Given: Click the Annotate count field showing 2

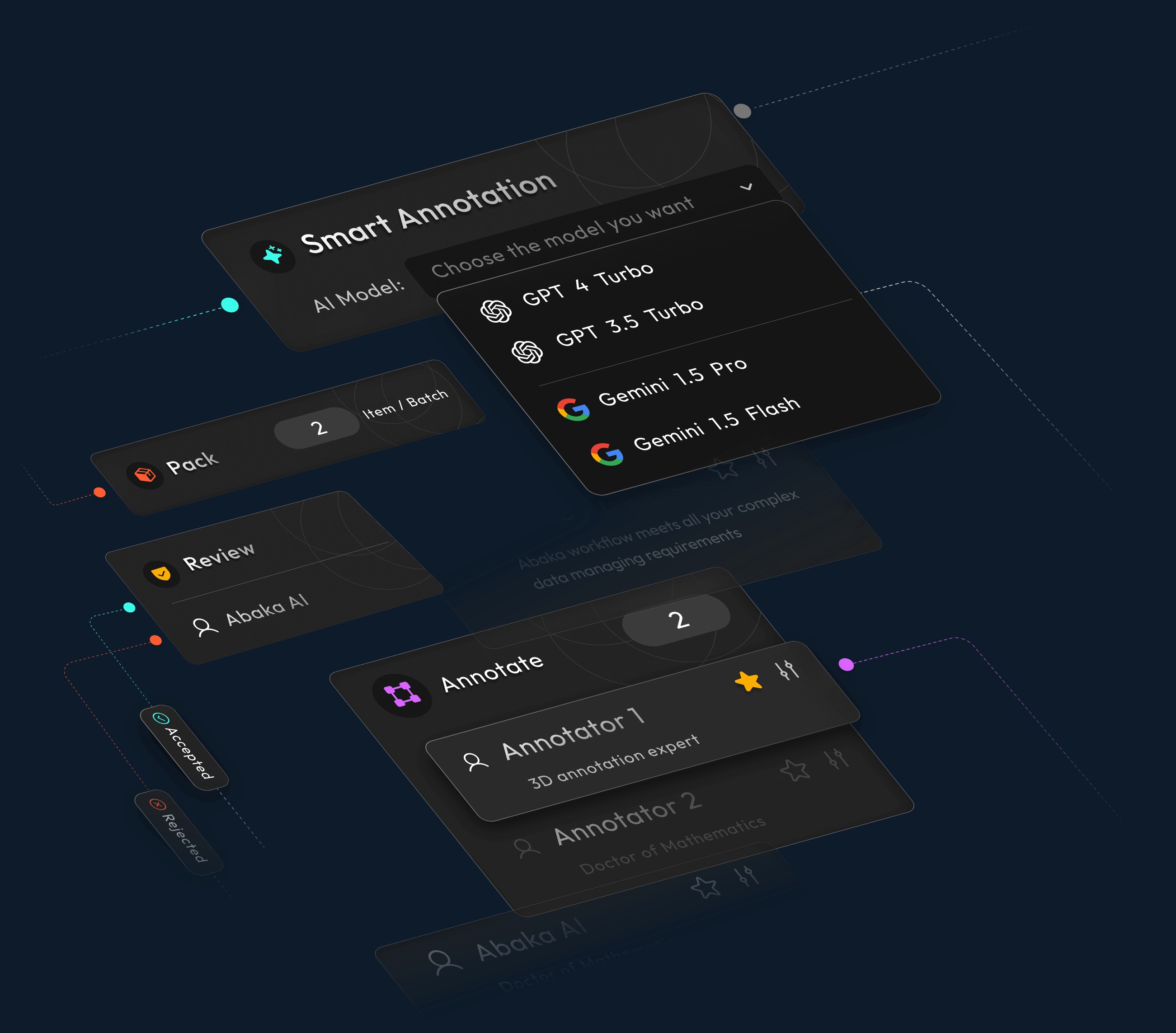Looking at the screenshot, I should 677,620.
